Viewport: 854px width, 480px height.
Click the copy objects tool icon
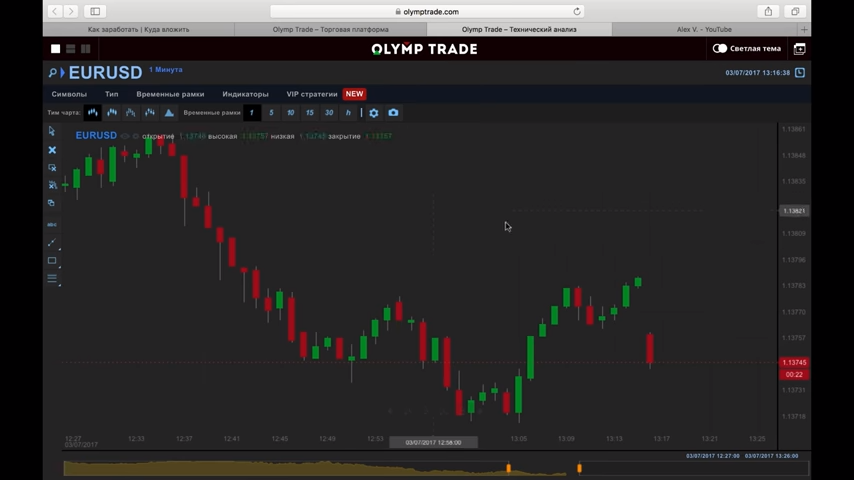coord(52,203)
